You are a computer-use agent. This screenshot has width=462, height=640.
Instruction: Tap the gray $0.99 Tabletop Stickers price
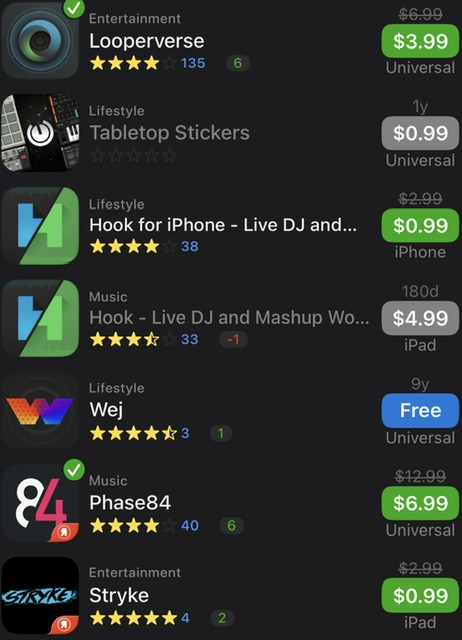[x=420, y=133]
